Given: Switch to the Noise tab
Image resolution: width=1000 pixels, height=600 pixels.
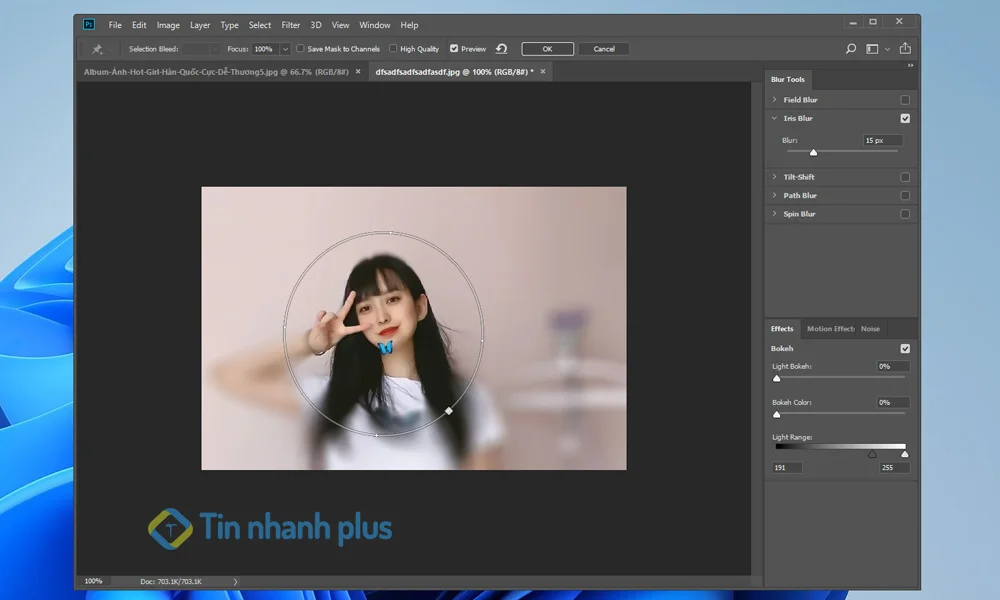Looking at the screenshot, I should tap(870, 328).
